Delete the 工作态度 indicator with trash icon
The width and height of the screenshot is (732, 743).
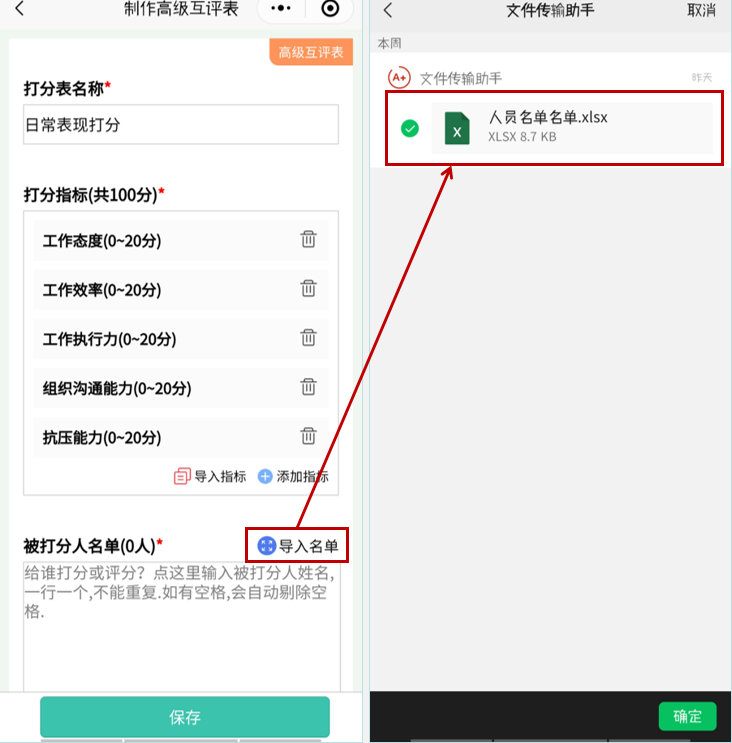tap(308, 239)
